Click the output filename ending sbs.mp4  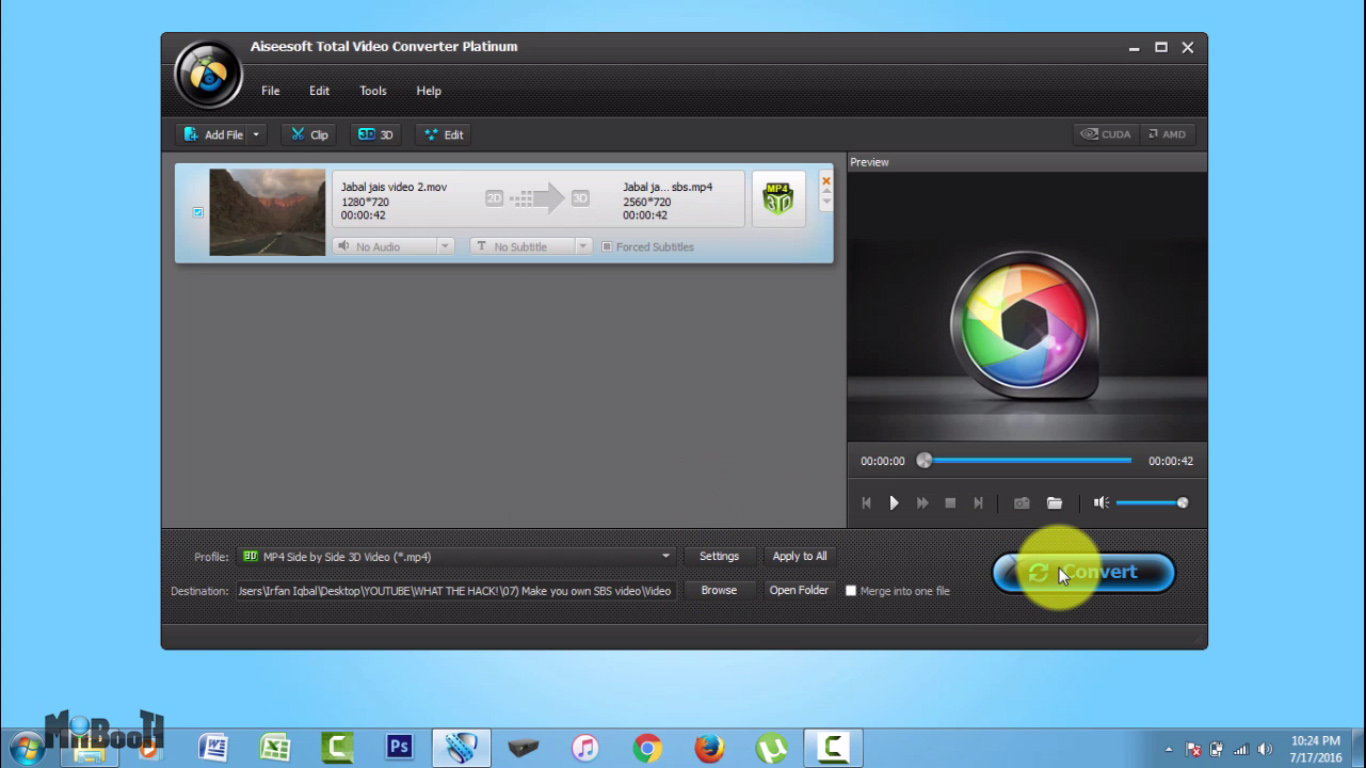point(668,187)
